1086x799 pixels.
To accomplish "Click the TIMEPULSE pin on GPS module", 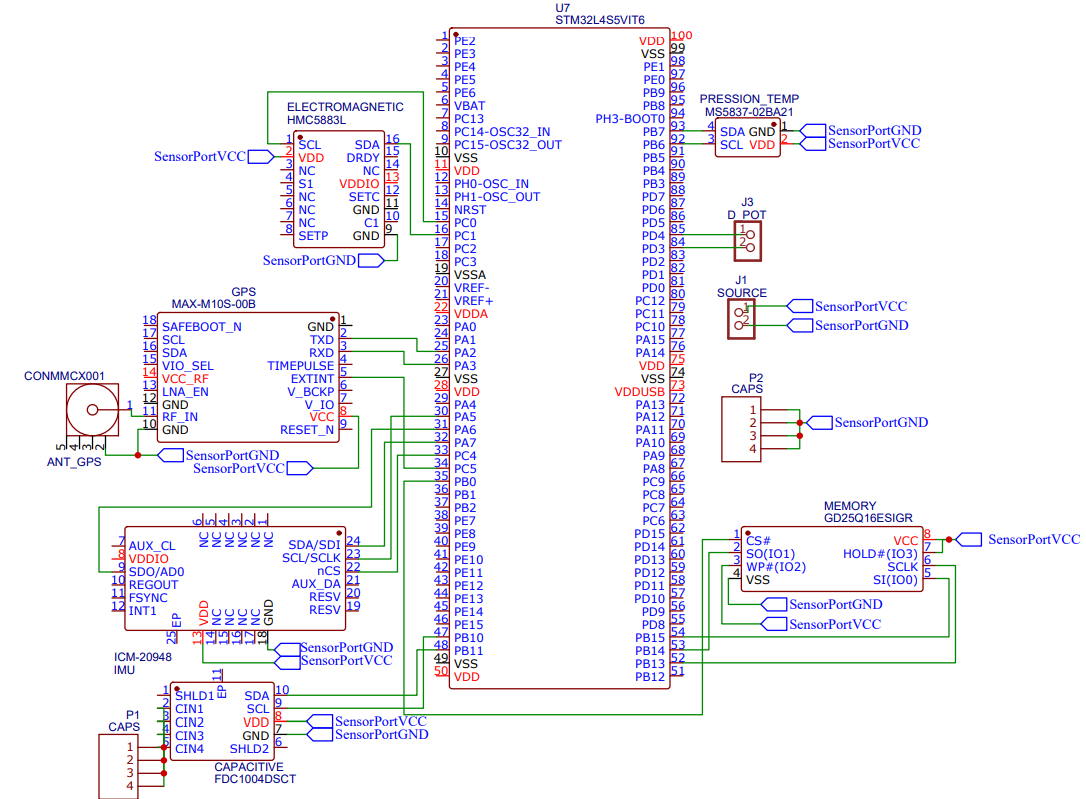I will click(x=301, y=366).
